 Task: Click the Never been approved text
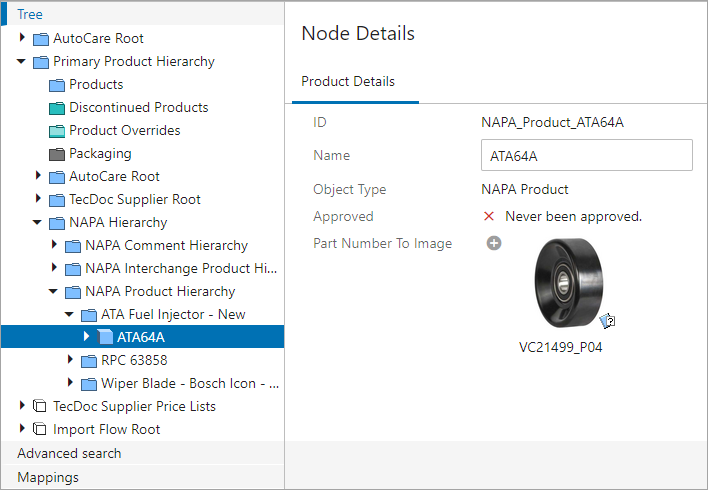point(573,216)
